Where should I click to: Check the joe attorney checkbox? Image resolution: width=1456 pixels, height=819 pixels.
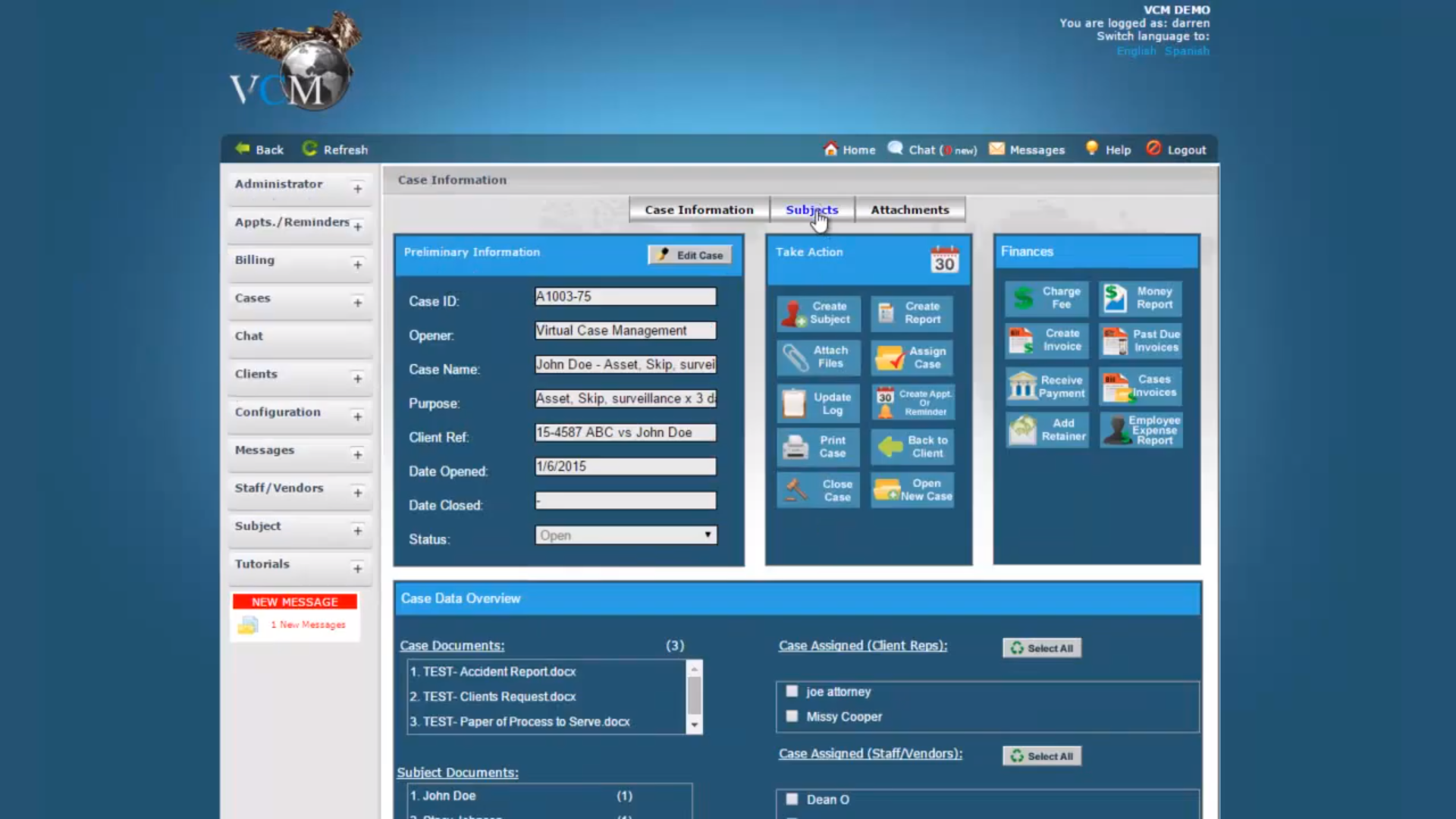[x=792, y=691]
